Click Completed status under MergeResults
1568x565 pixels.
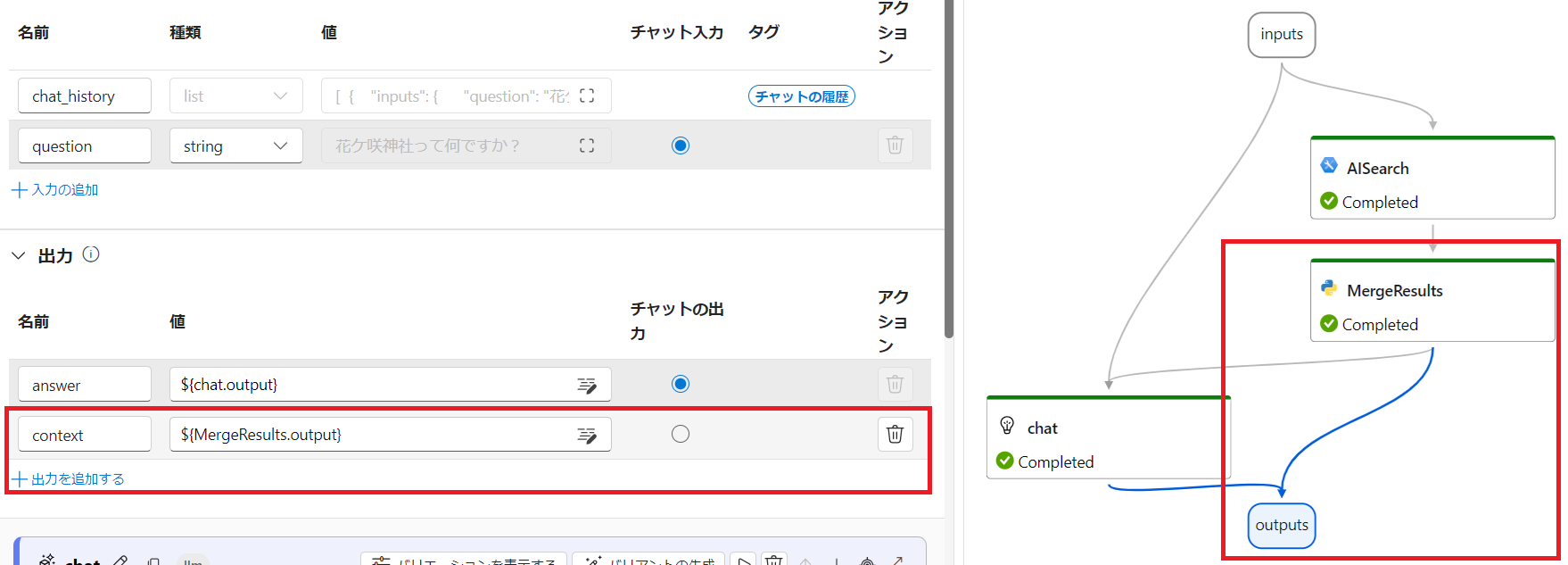[x=1380, y=324]
